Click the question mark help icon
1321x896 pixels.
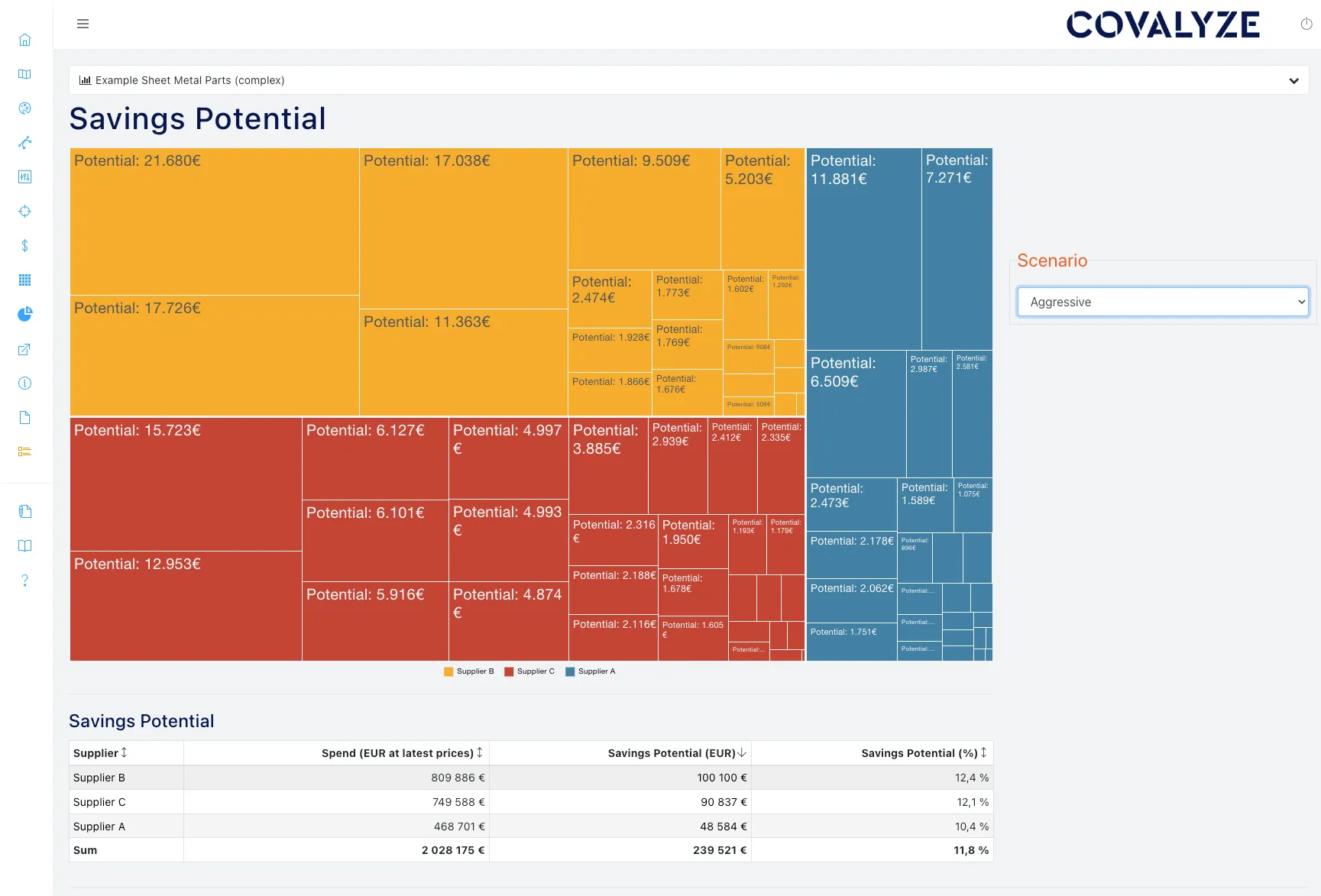point(25,580)
